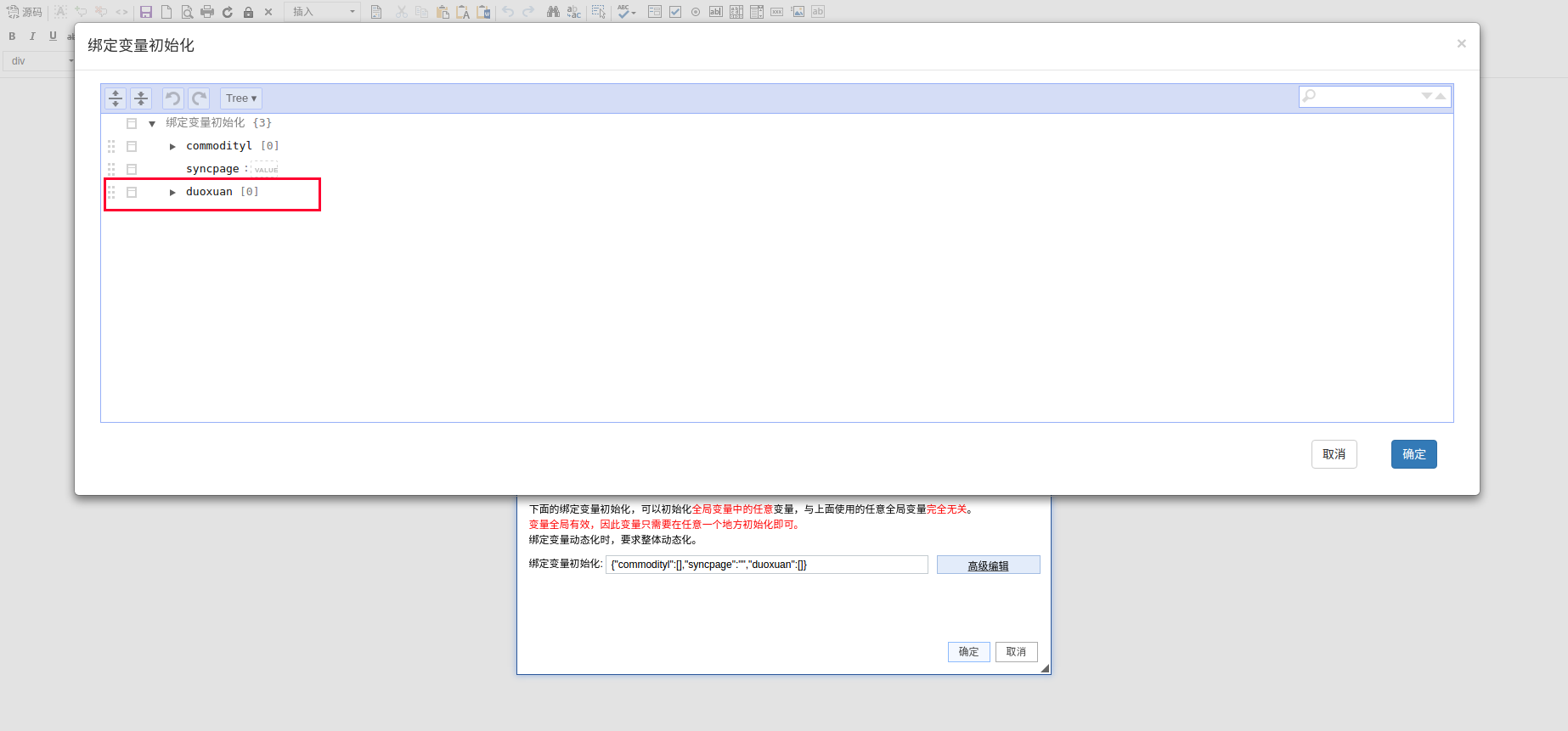Screen dimensions: 1568x731
Task: Click the square box beside commodityl row
Action: tap(132, 146)
